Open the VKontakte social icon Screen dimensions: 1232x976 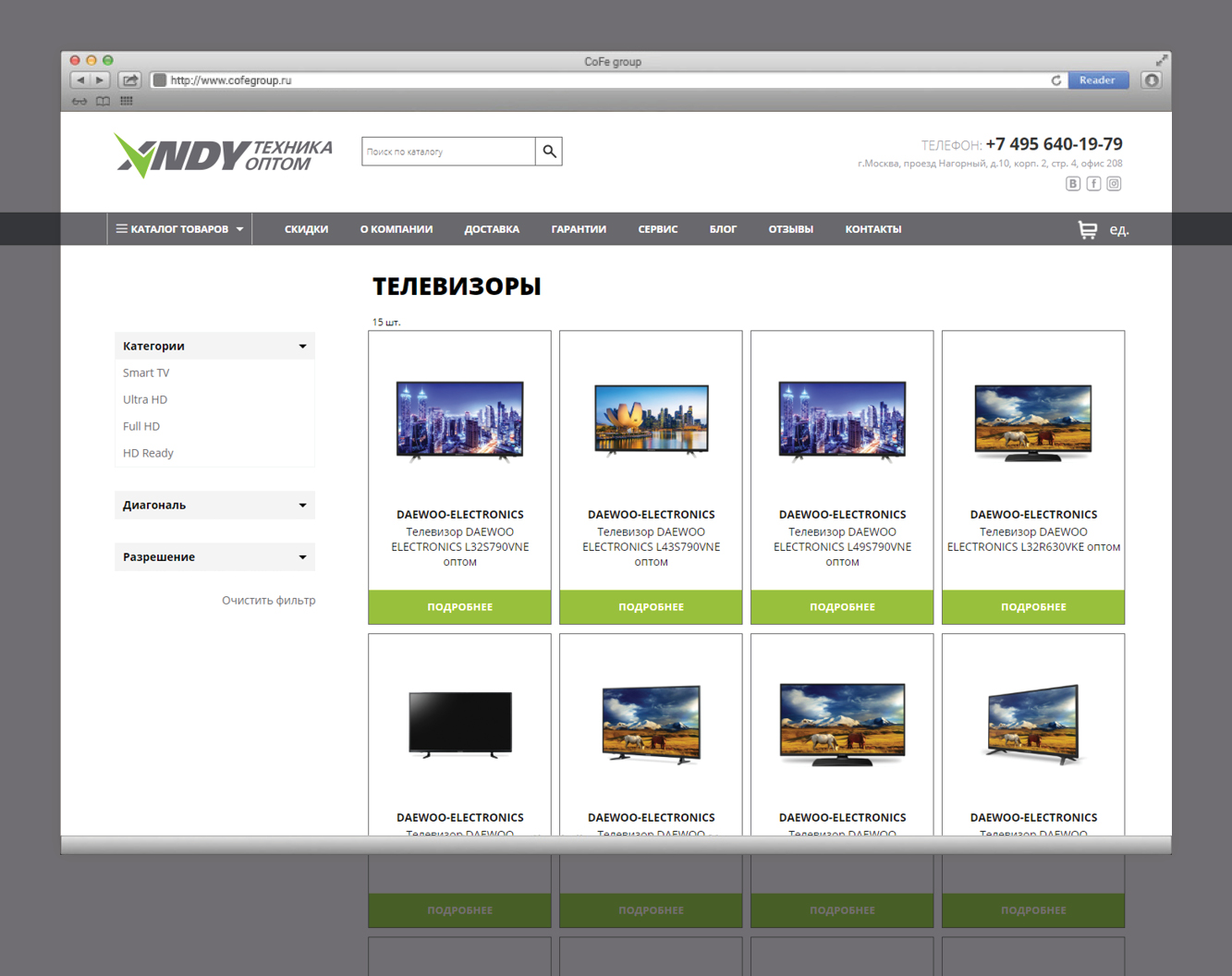[x=1073, y=183]
